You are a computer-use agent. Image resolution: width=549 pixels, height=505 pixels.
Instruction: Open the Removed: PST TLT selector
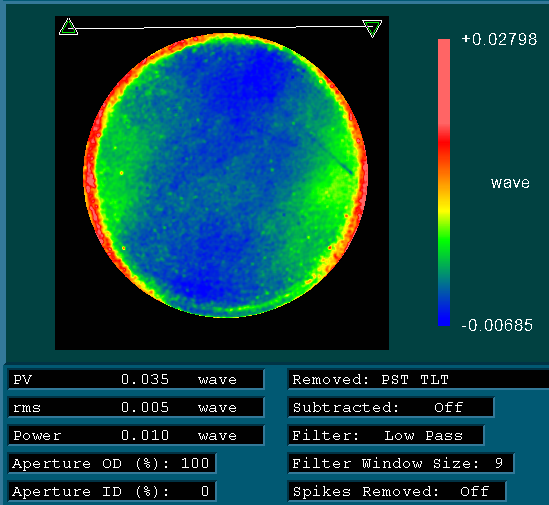click(418, 379)
